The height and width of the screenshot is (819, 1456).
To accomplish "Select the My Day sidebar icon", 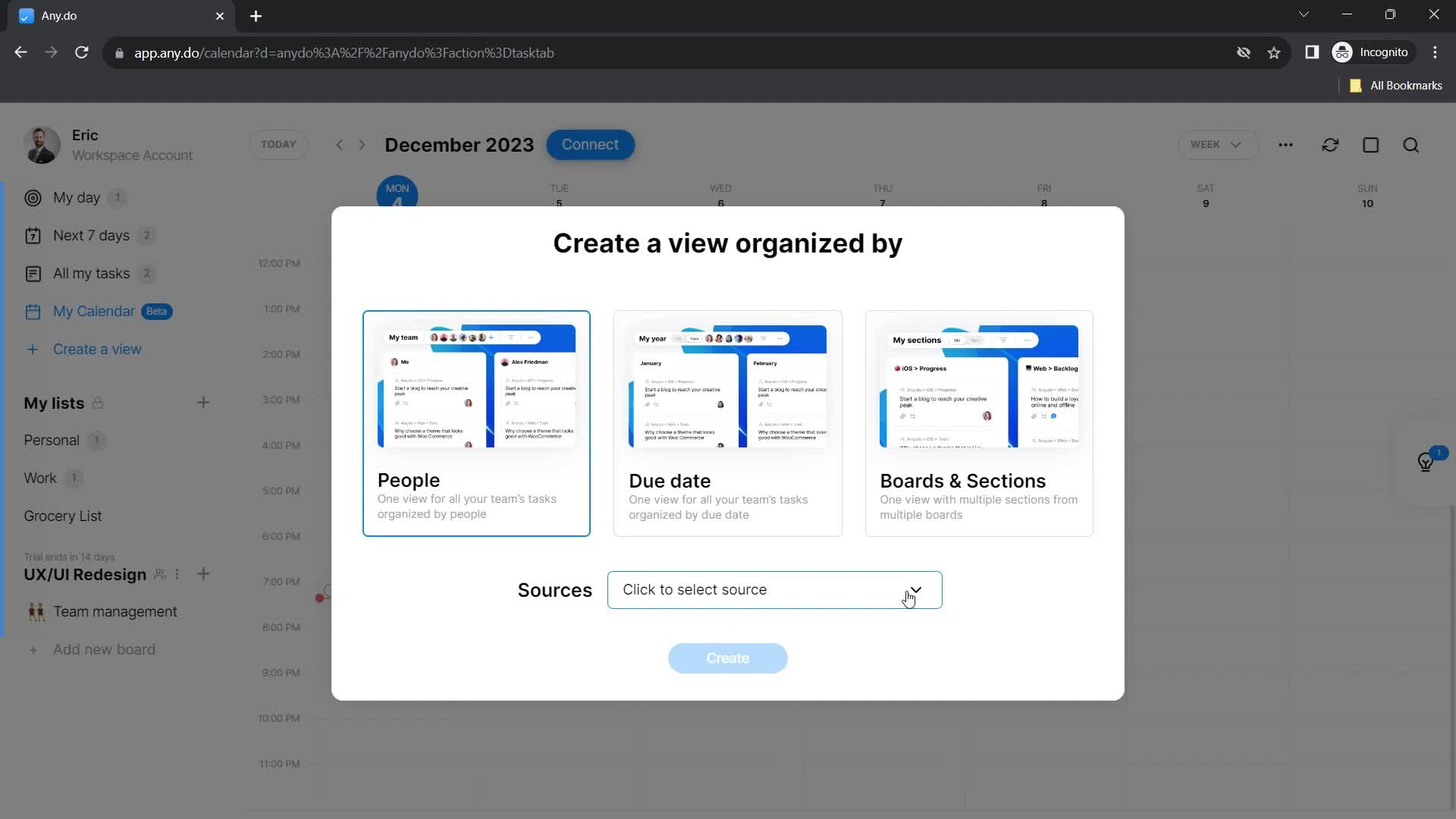I will click(33, 197).
